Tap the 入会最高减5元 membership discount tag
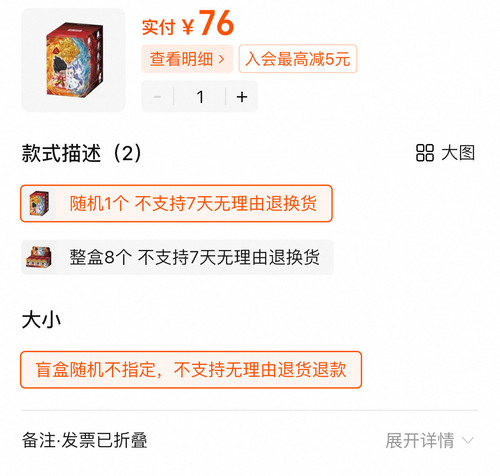Screen dimensions: 500x476 298,59
